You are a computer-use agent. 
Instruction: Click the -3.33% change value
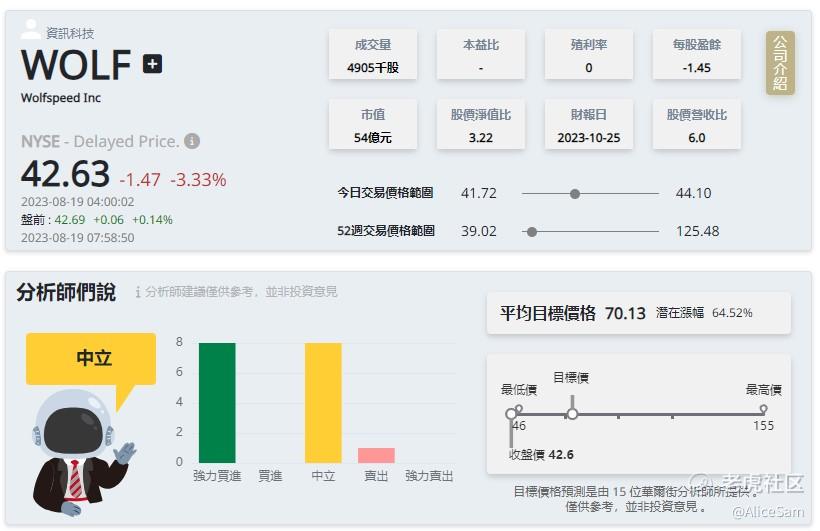pos(198,179)
